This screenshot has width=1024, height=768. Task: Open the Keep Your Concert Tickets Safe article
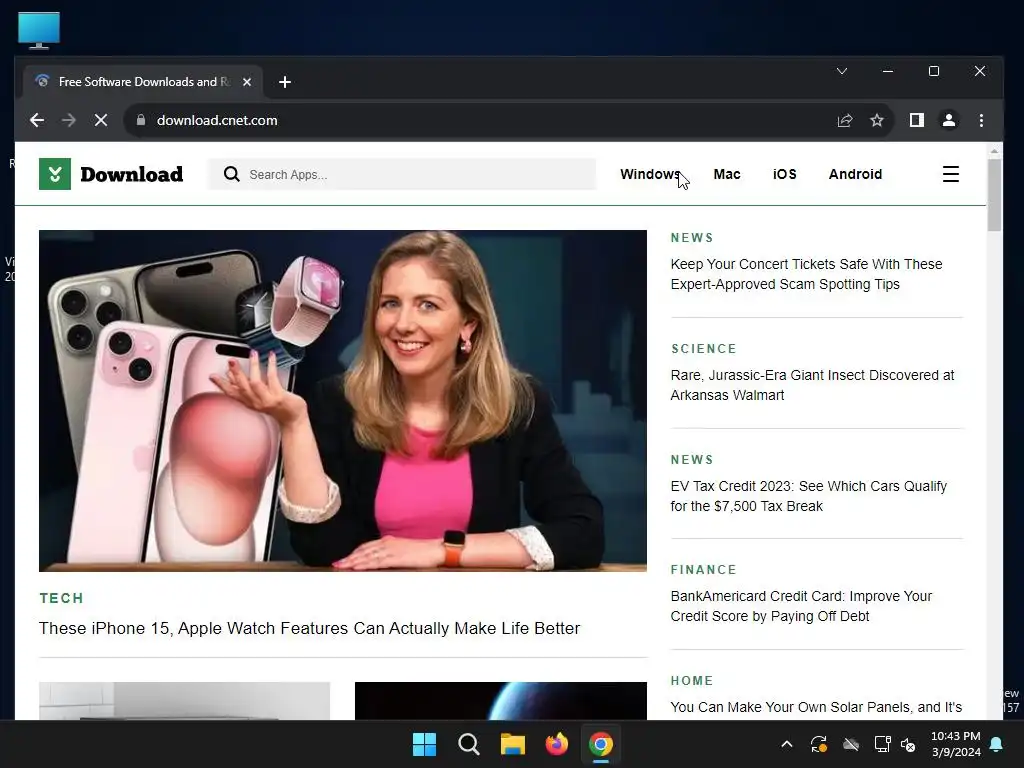coord(807,274)
